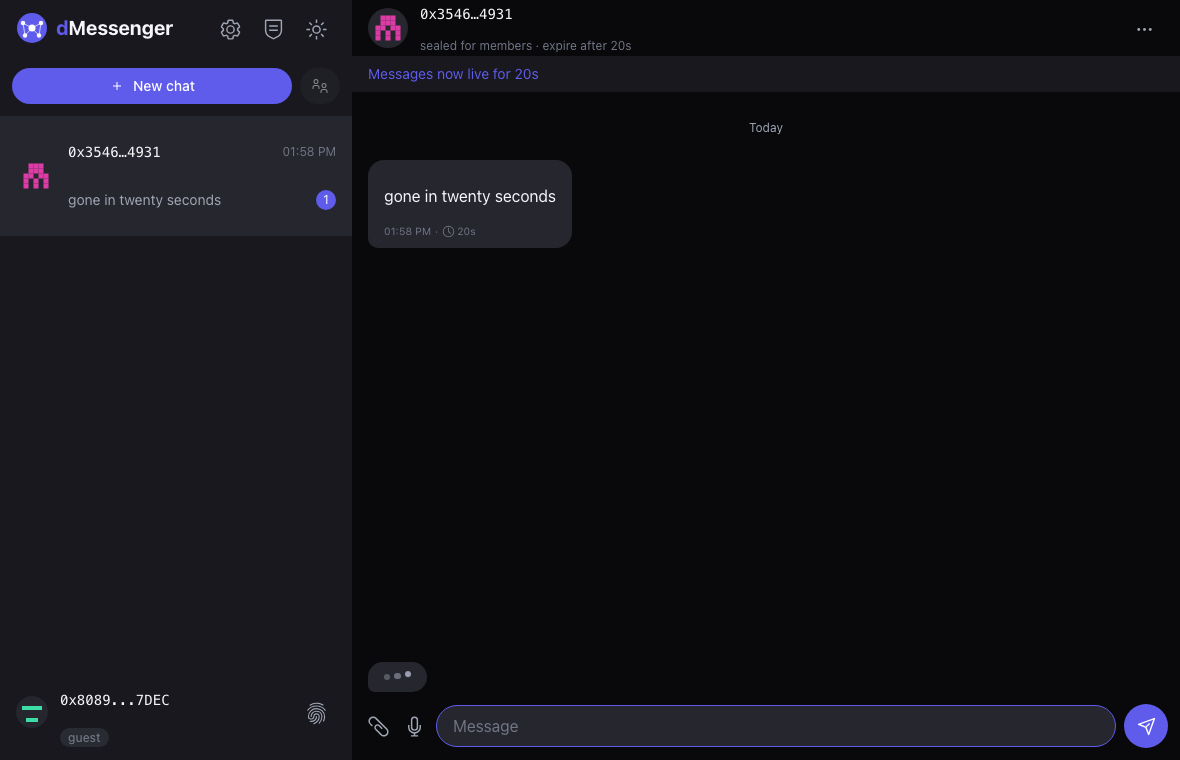The width and height of the screenshot is (1180, 760).
Task: Focus the Message input field
Action: pos(776,726)
